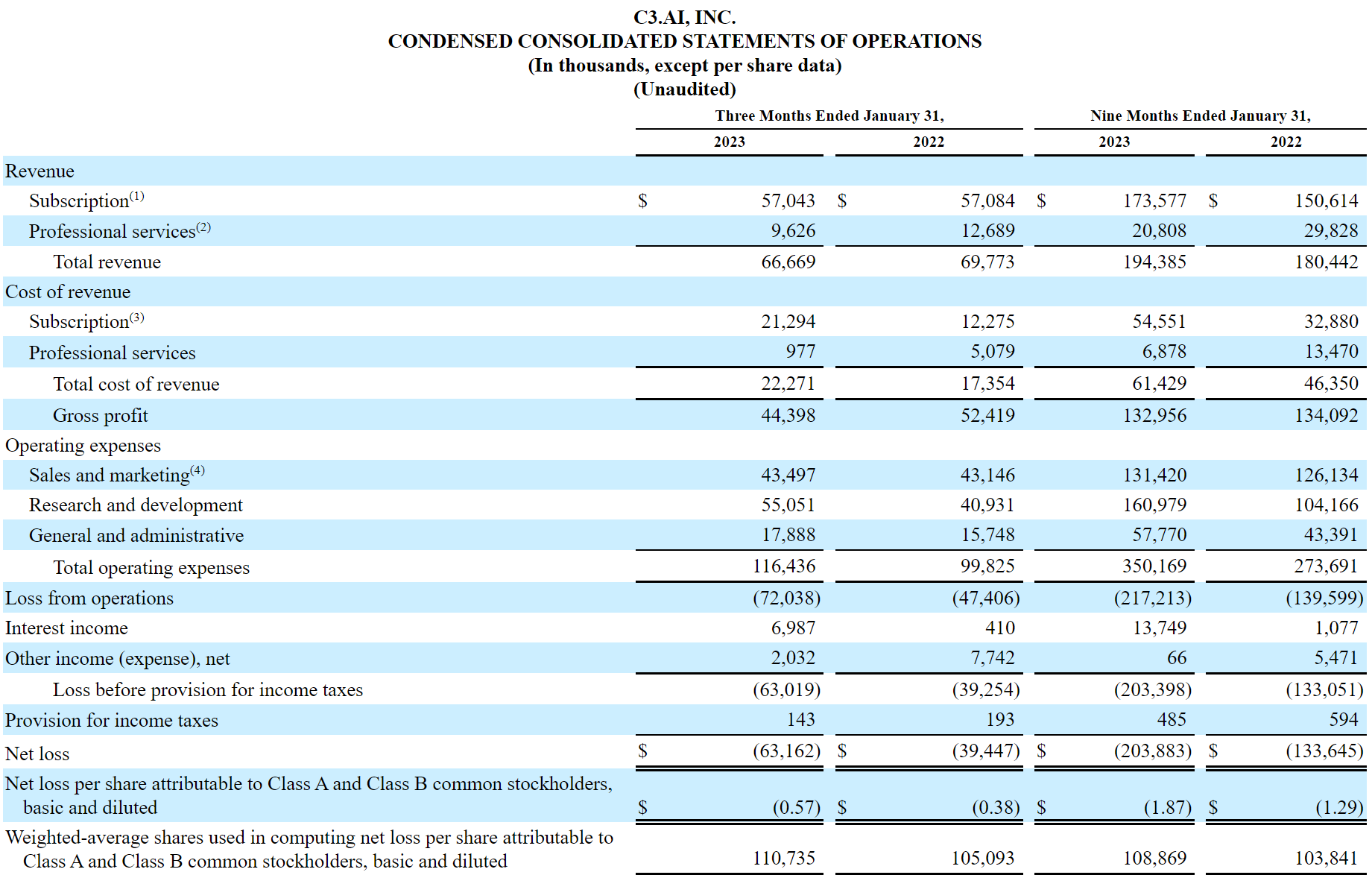Click the 'Revenue' section label

pos(40,171)
